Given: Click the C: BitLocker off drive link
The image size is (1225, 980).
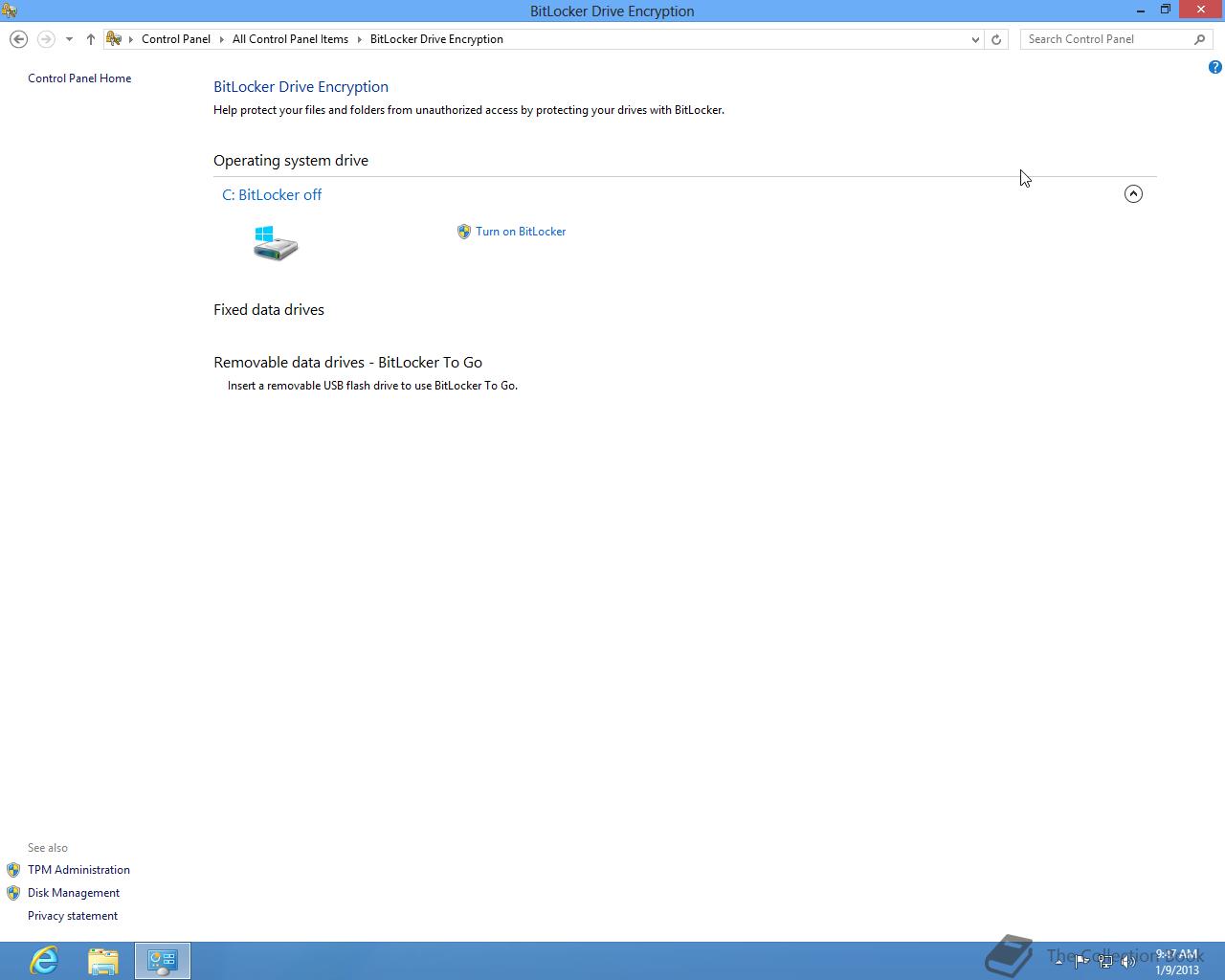Looking at the screenshot, I should [272, 194].
